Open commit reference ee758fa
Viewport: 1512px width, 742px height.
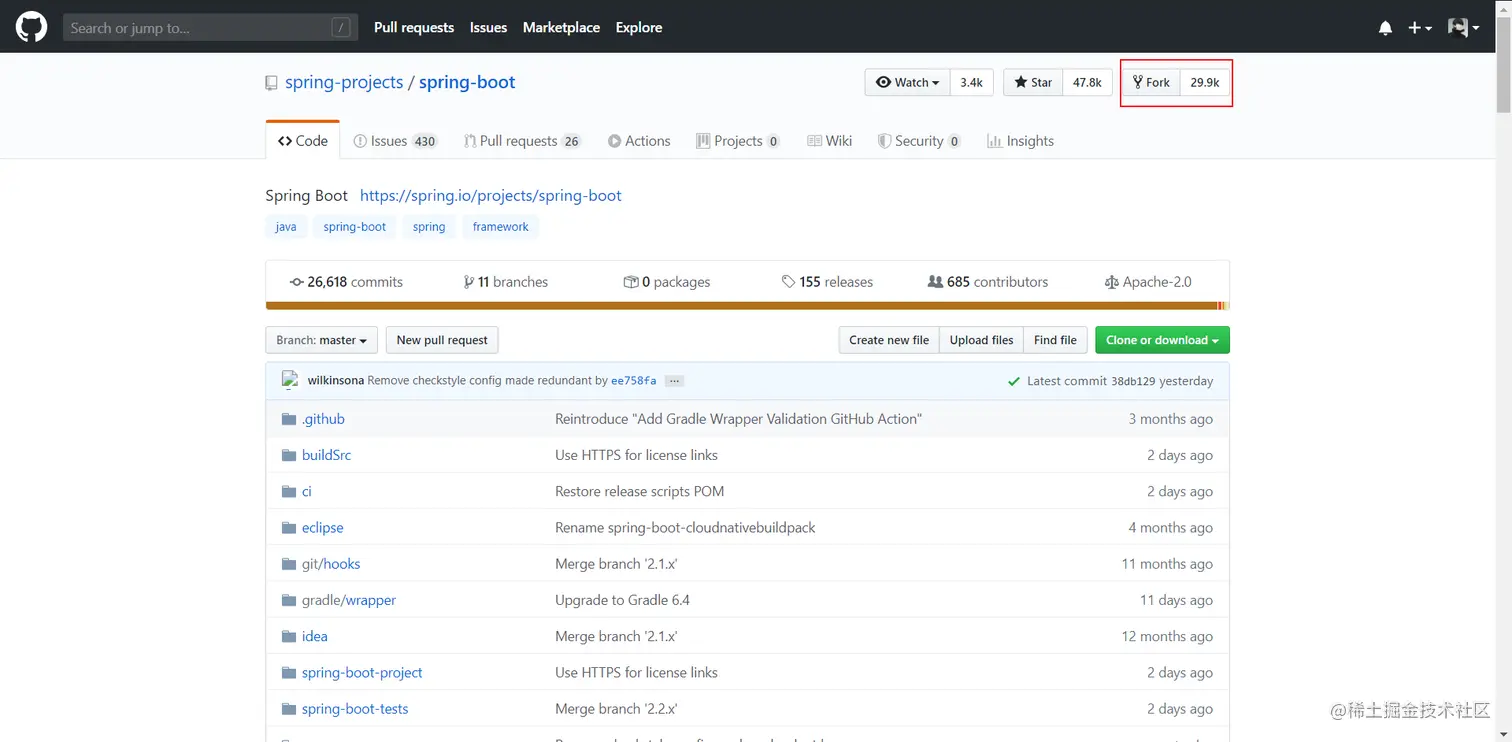(634, 381)
